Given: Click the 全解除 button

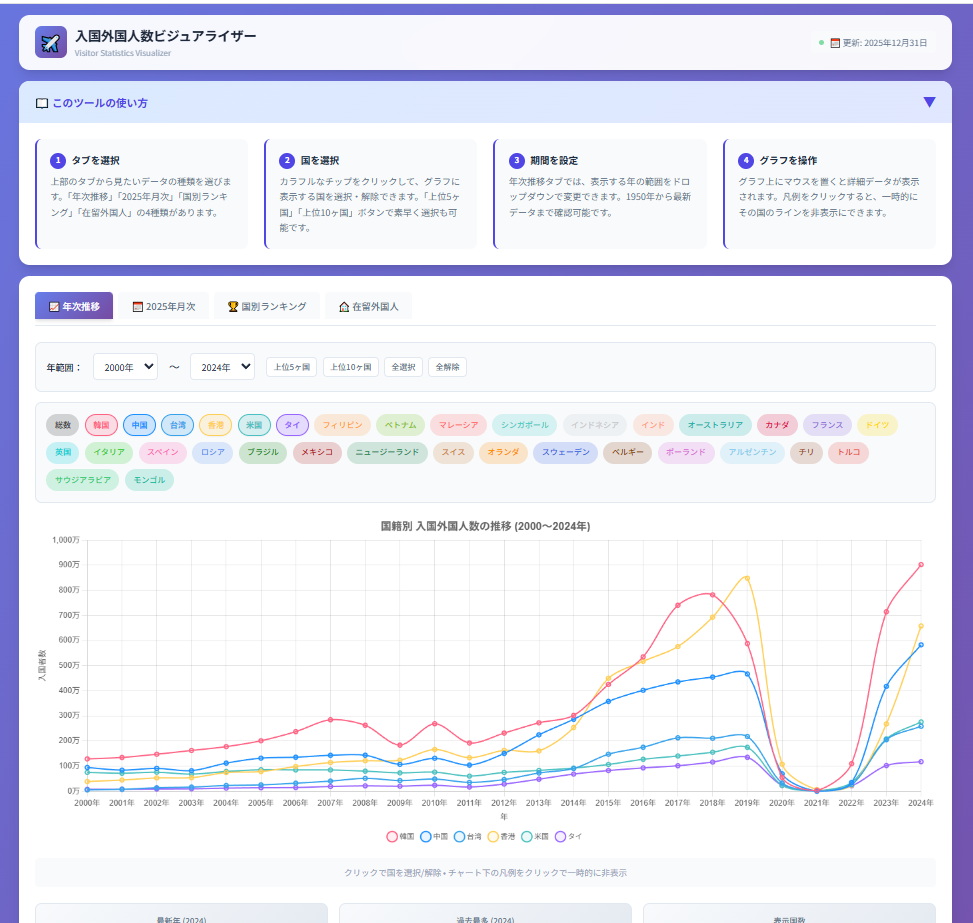Looking at the screenshot, I should 447,367.
